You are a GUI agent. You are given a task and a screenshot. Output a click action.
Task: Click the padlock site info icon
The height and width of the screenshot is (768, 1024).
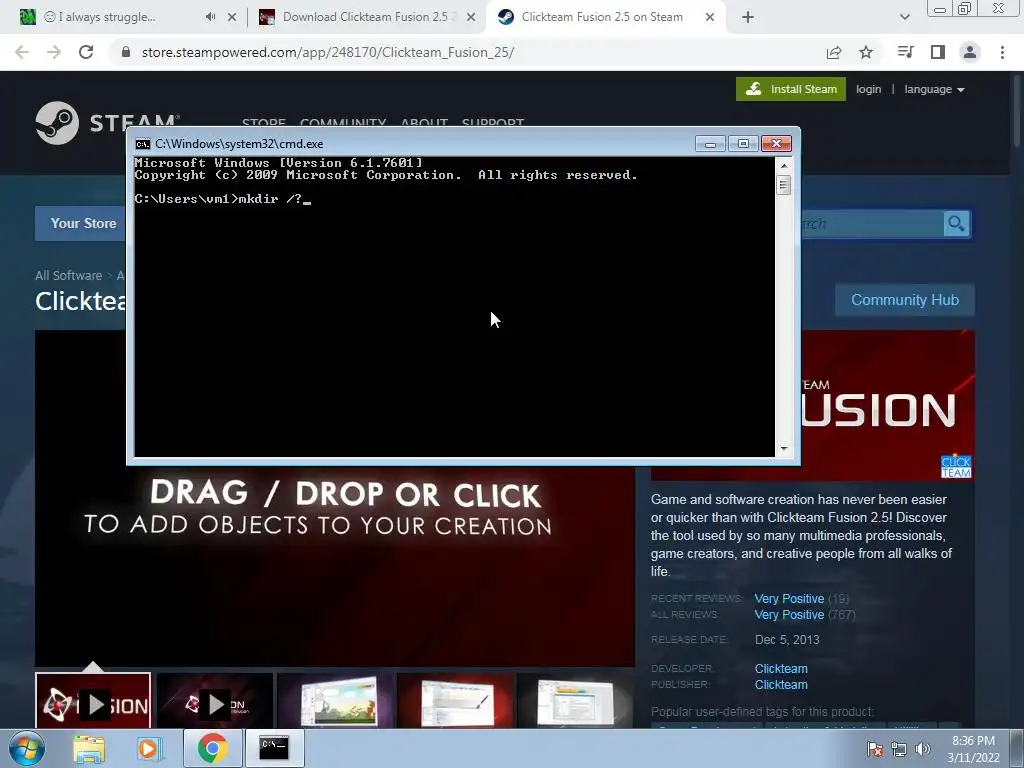[126, 52]
